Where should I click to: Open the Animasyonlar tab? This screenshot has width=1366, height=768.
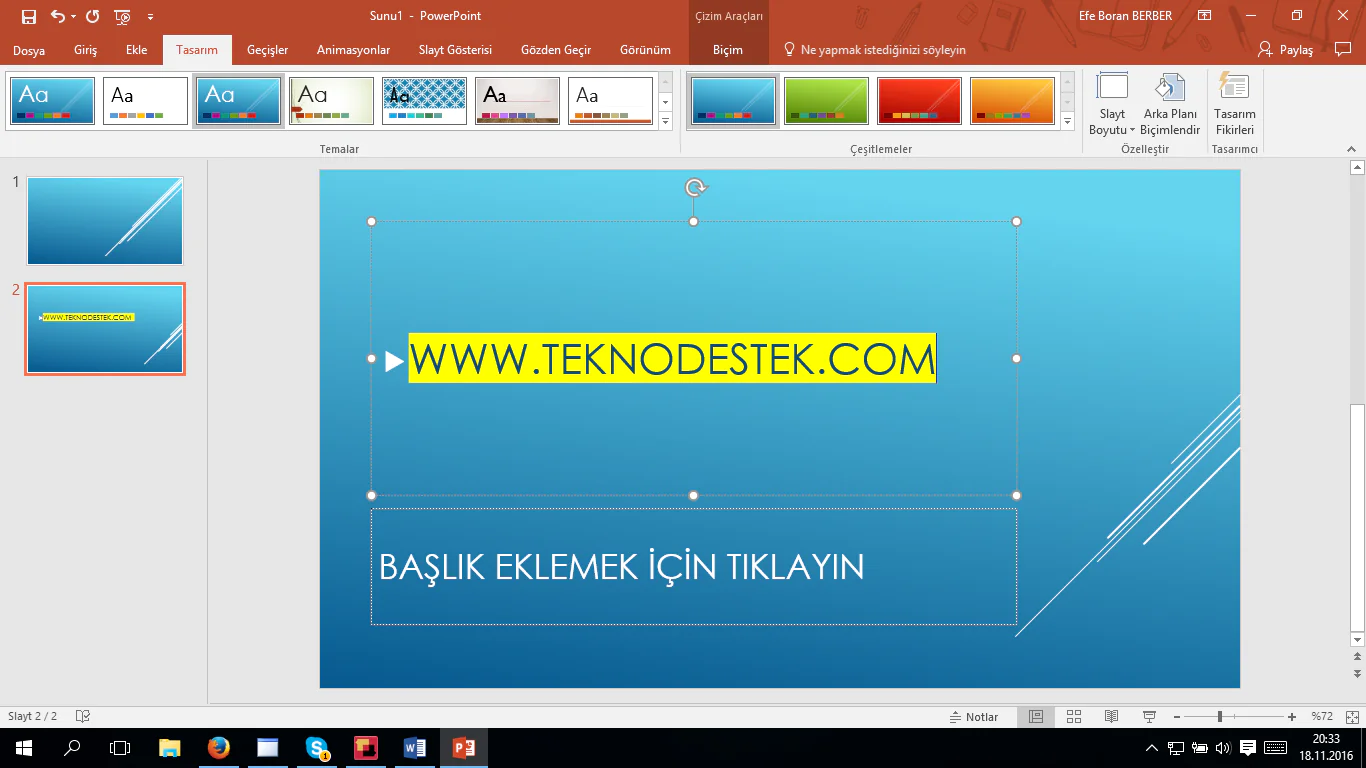(x=353, y=50)
